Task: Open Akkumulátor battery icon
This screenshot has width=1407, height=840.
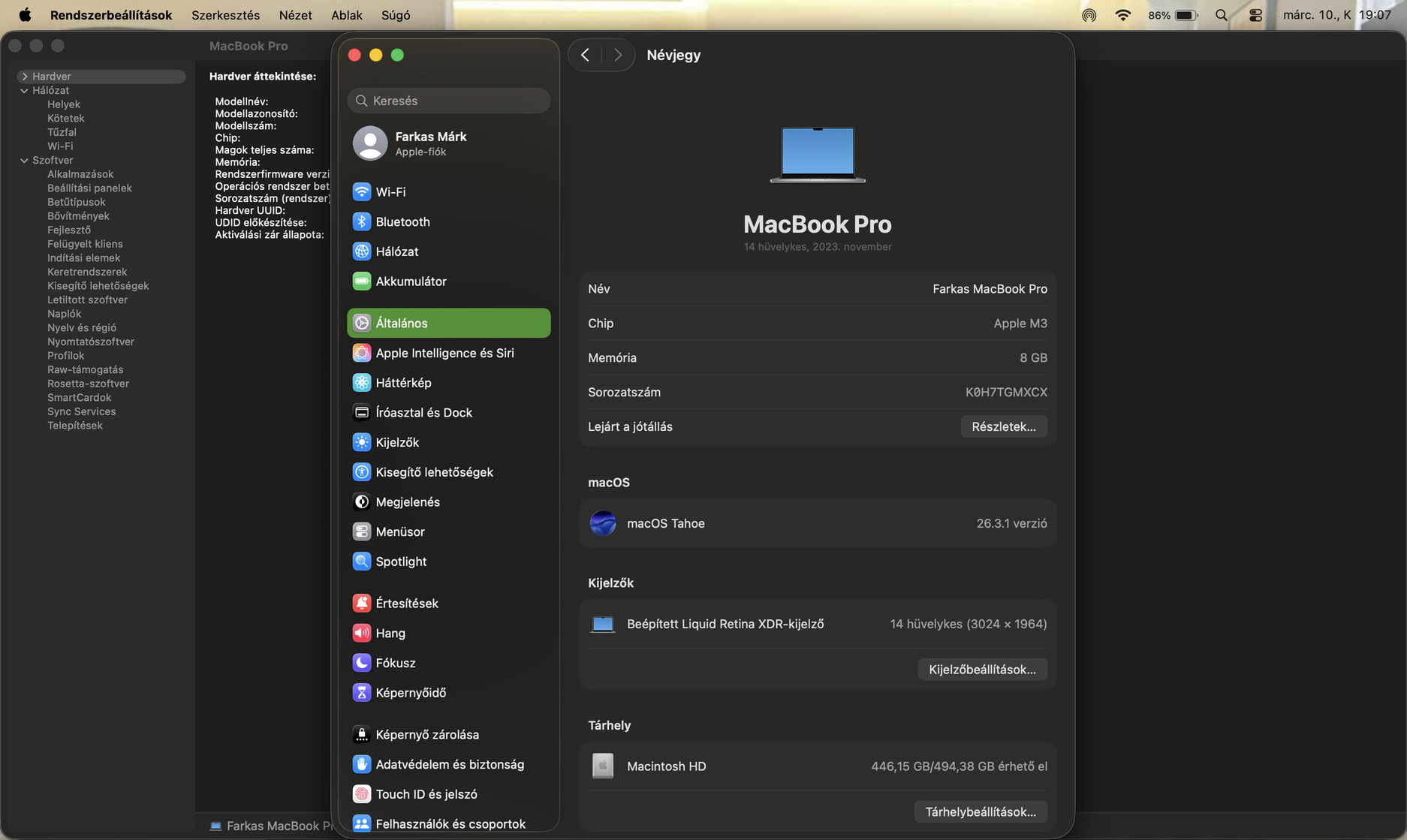Action: click(x=361, y=281)
